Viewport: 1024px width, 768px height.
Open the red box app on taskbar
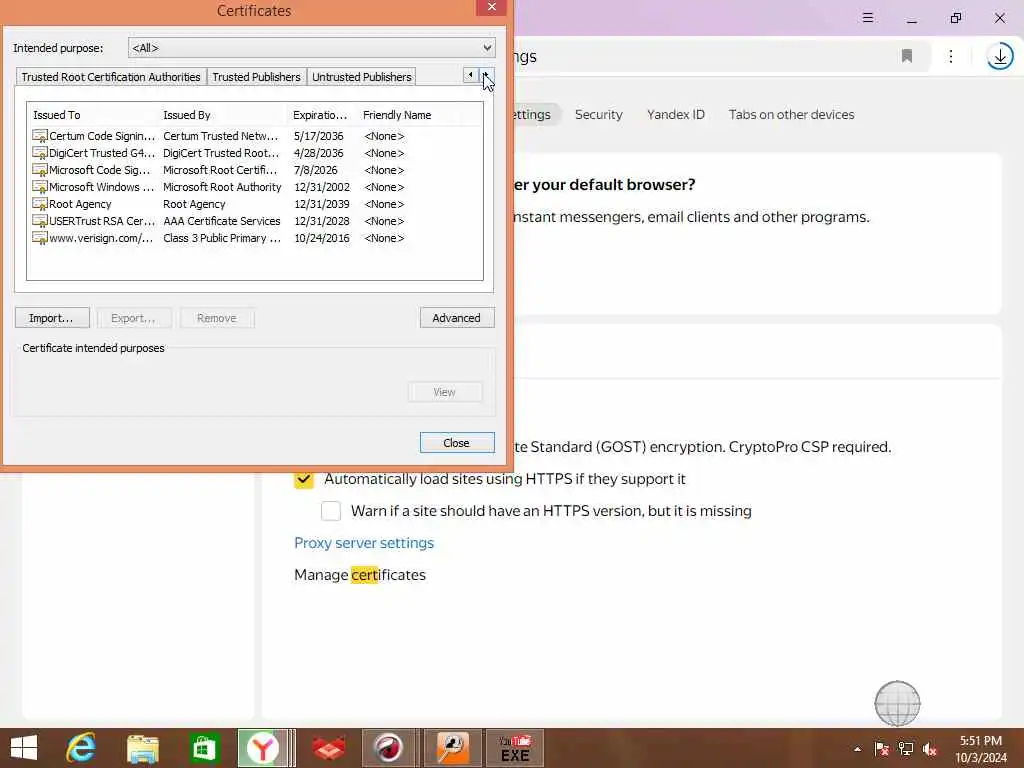[x=328, y=748]
